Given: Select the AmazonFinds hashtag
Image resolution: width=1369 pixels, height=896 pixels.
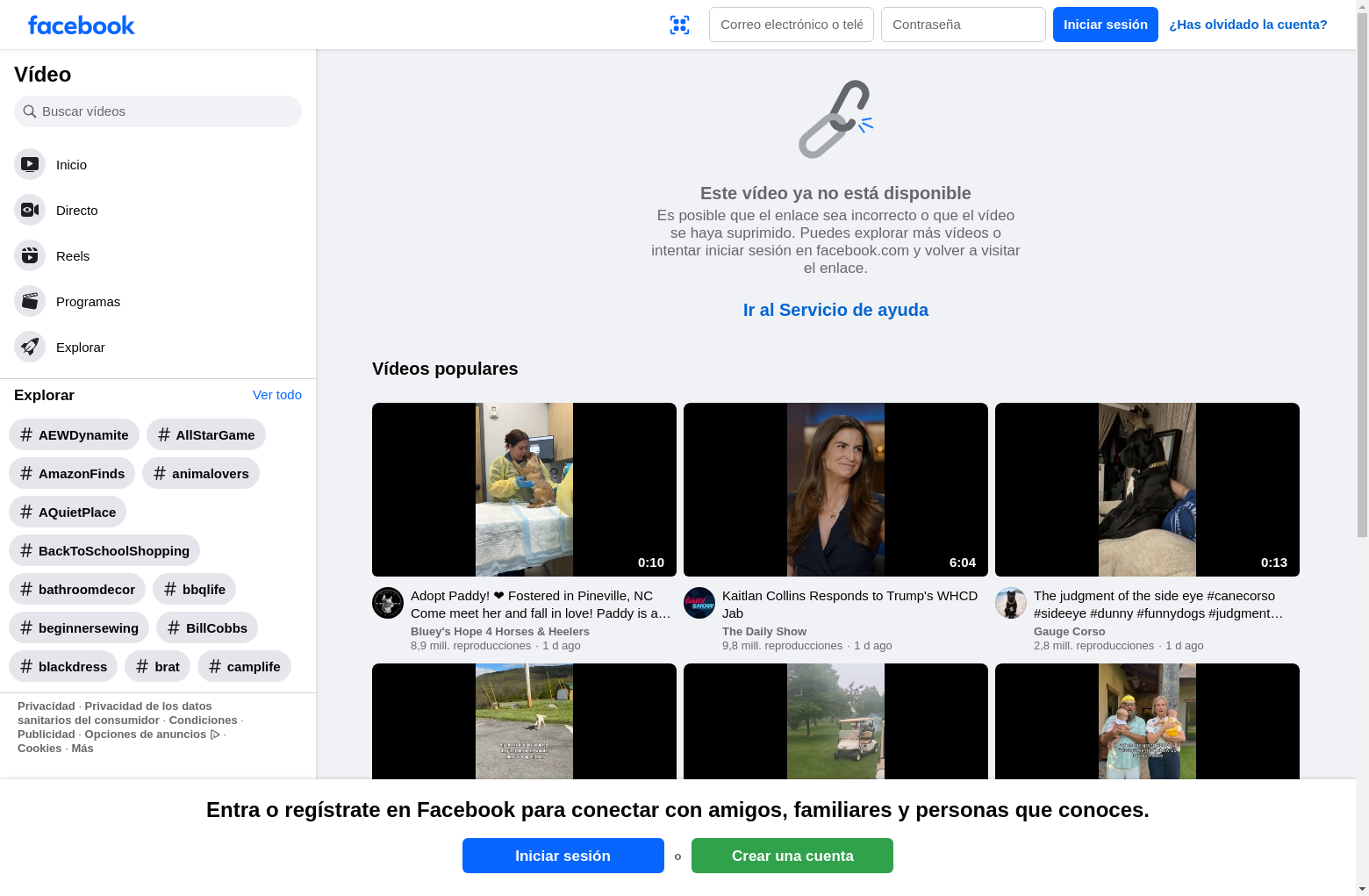Looking at the screenshot, I should [72, 473].
